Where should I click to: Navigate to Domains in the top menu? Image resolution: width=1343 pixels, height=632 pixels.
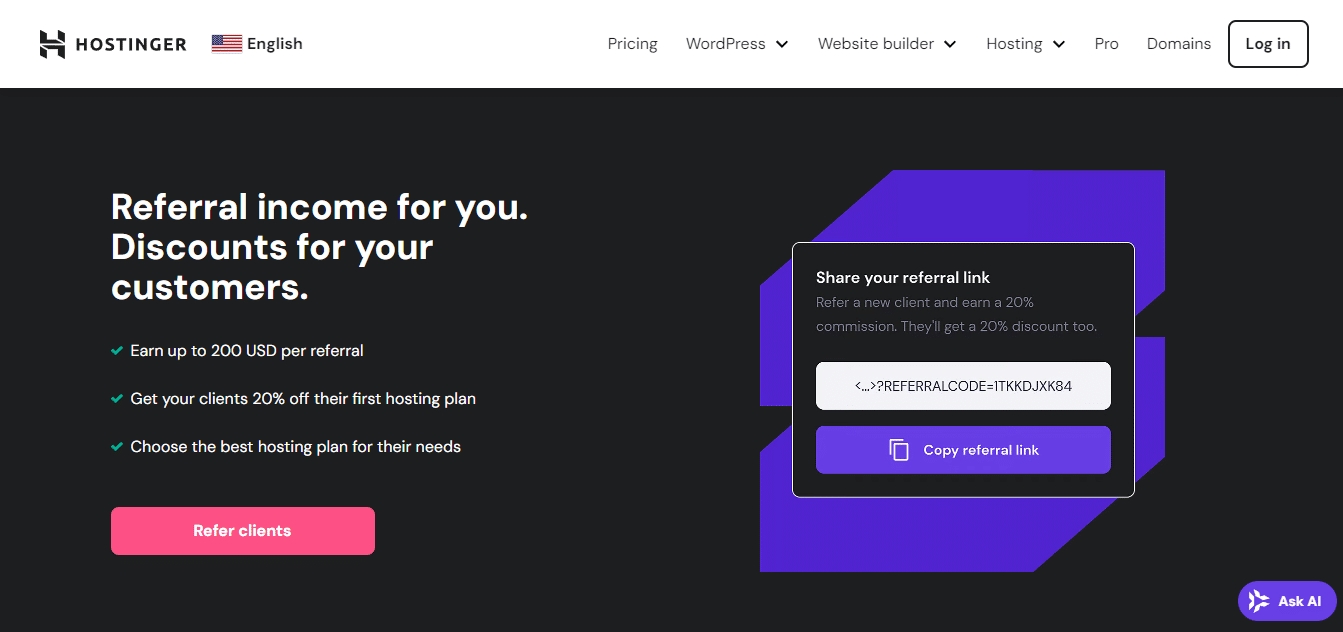pyautogui.click(x=1178, y=44)
